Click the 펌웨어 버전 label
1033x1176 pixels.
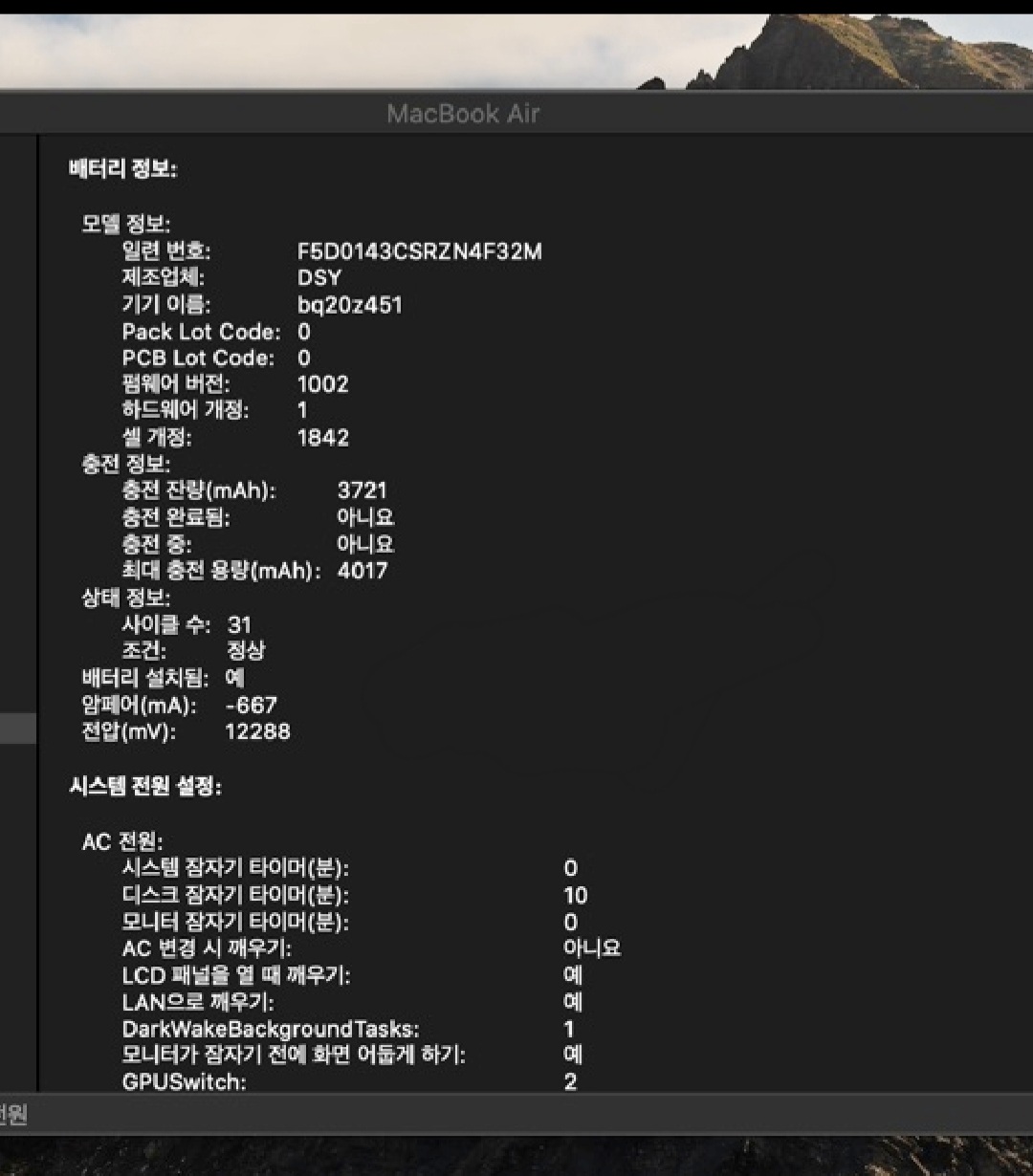pos(176,384)
